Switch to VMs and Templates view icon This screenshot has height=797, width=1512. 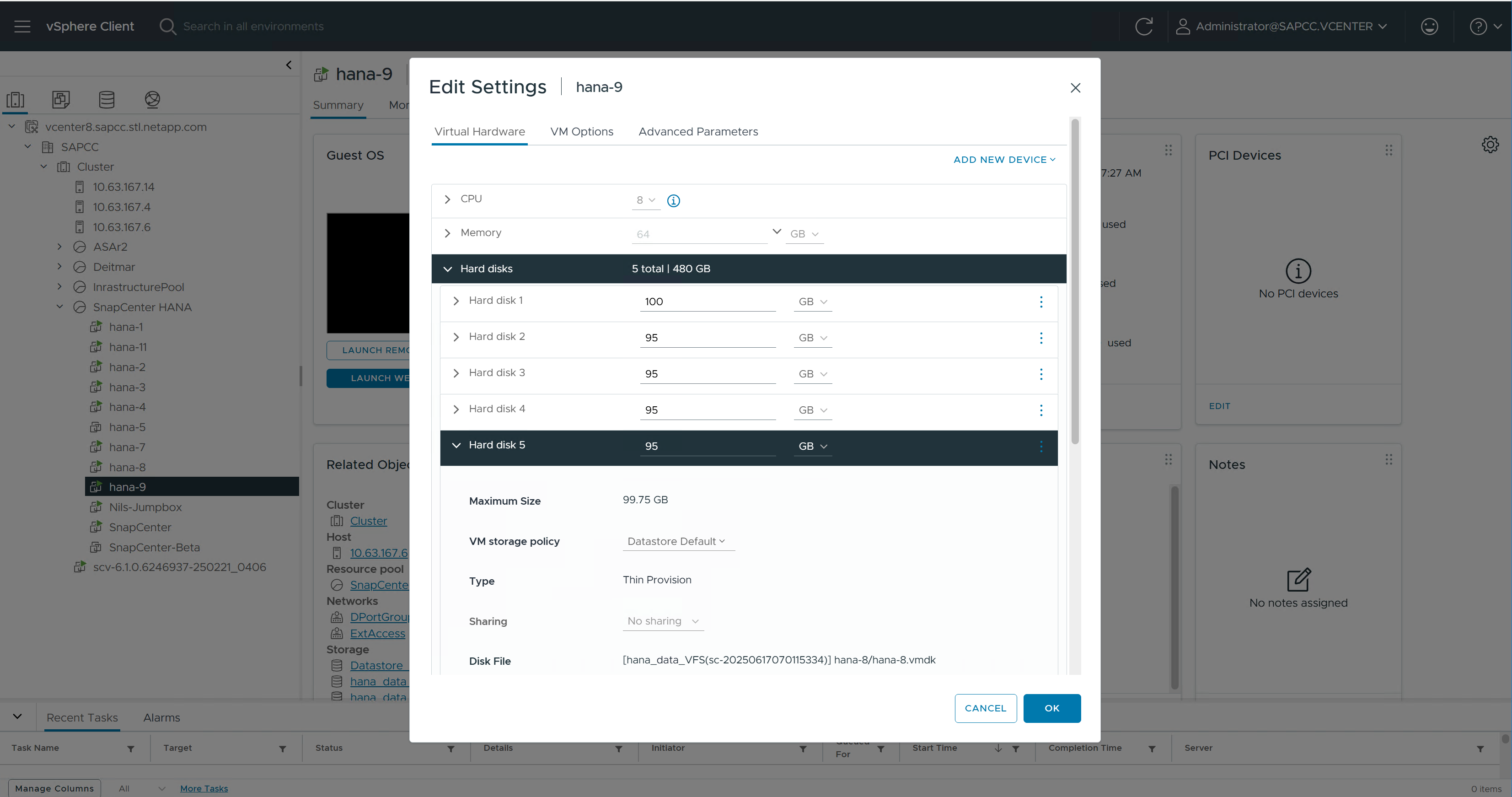pyautogui.click(x=61, y=99)
